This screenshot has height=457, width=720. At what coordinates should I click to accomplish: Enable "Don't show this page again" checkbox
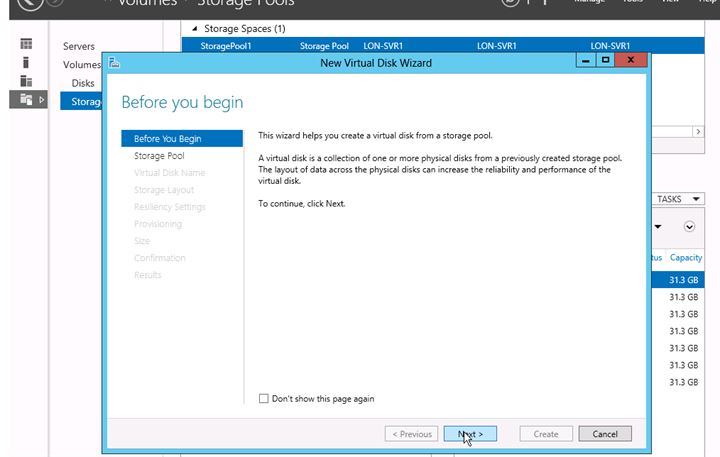tap(264, 399)
